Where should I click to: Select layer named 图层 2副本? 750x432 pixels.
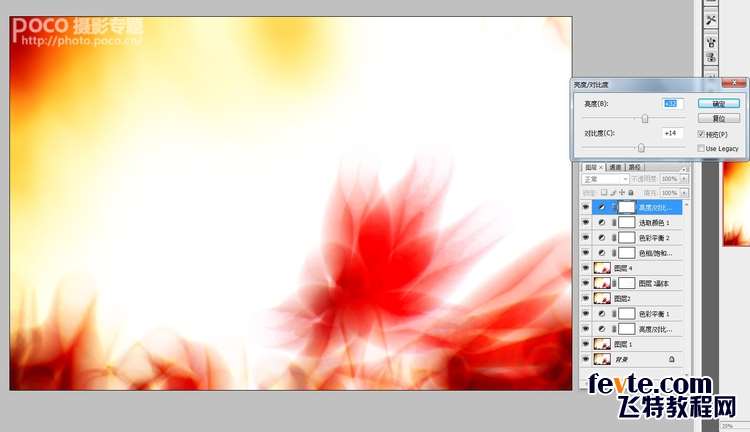[x=653, y=284]
